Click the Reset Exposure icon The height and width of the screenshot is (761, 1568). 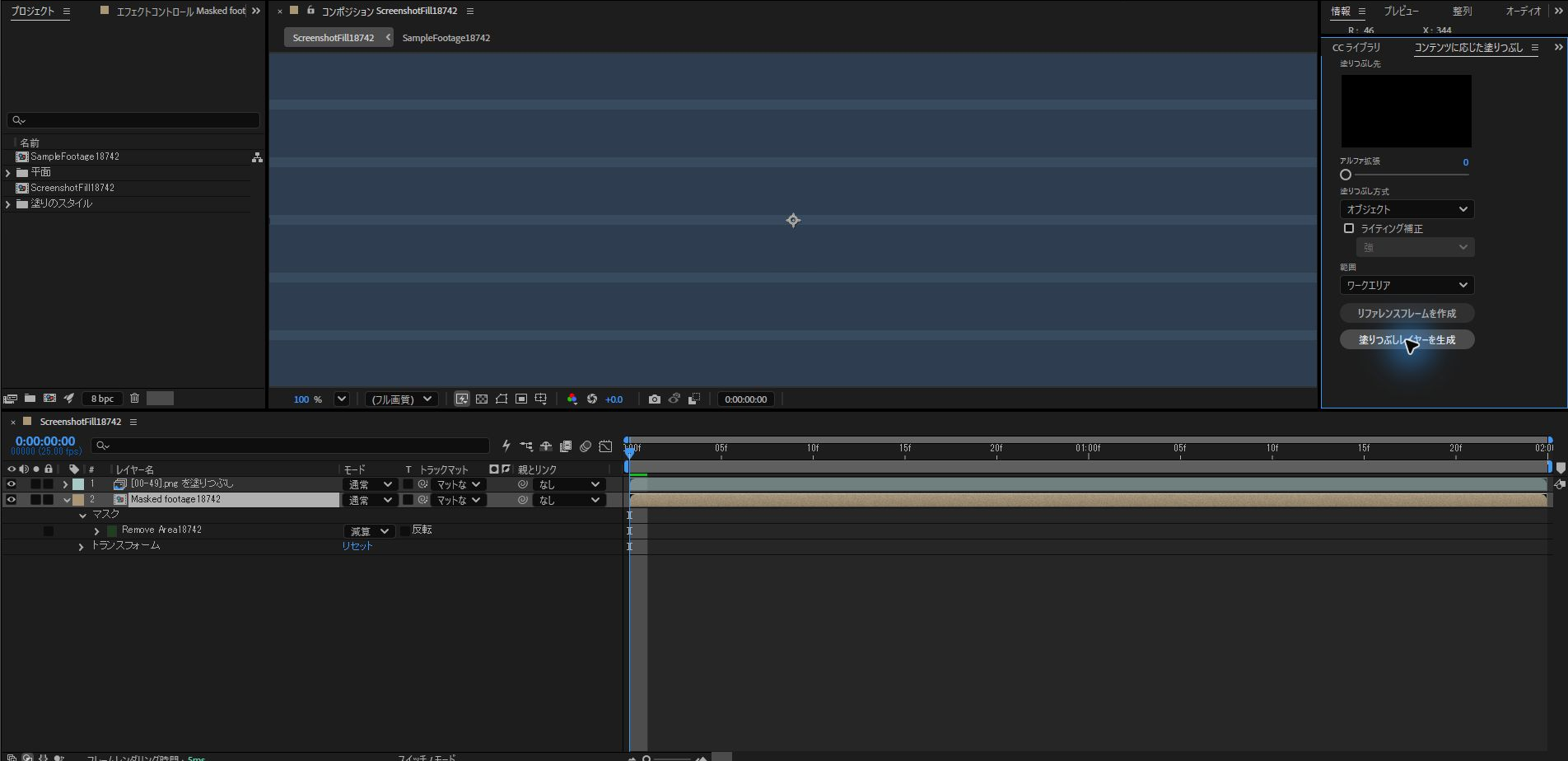click(x=591, y=399)
